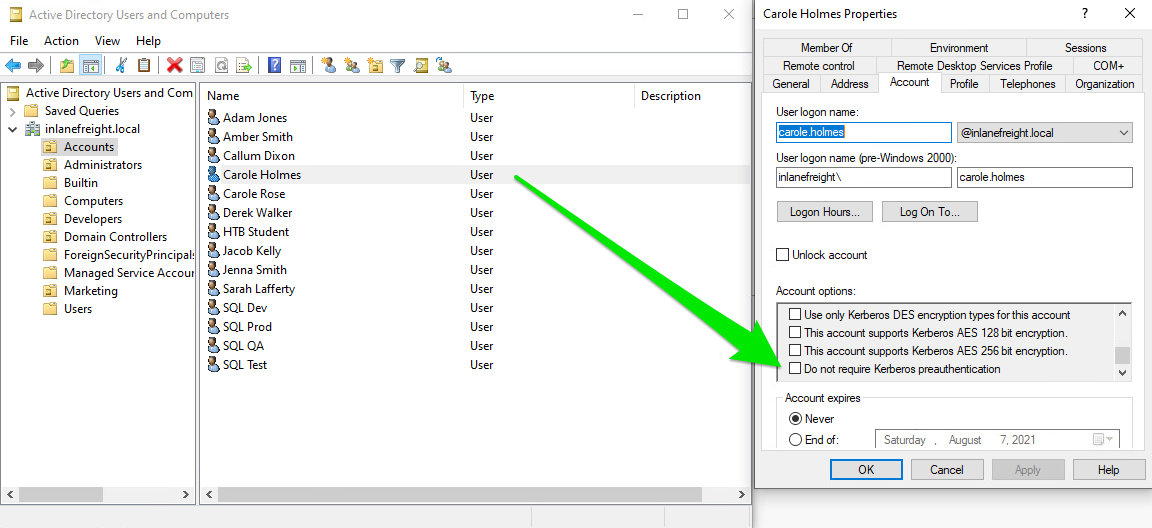
Task: Click the blue Back arrow in toolbar
Action: click(x=13, y=66)
